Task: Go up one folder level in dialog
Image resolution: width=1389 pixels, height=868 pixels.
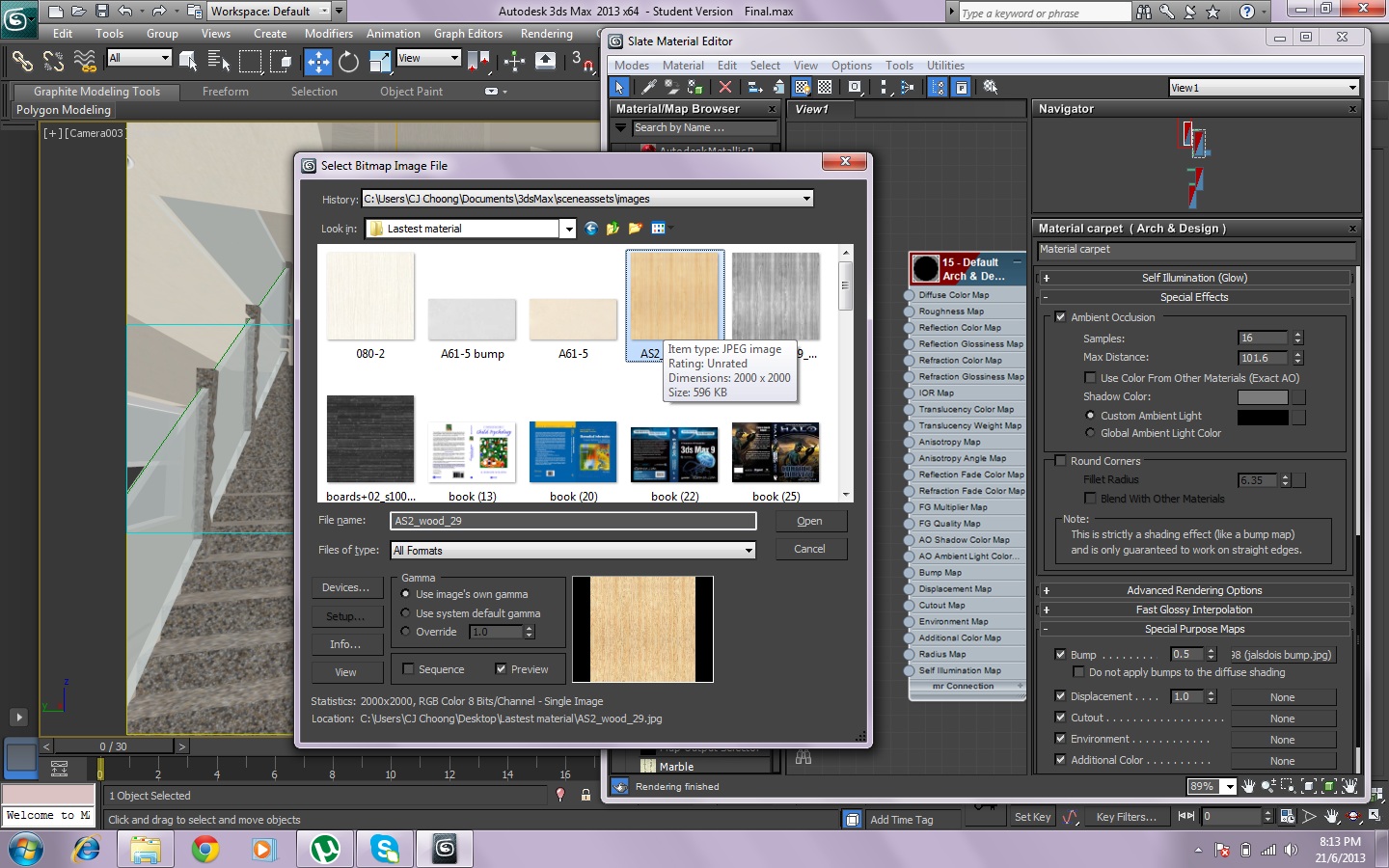Action: [613, 229]
